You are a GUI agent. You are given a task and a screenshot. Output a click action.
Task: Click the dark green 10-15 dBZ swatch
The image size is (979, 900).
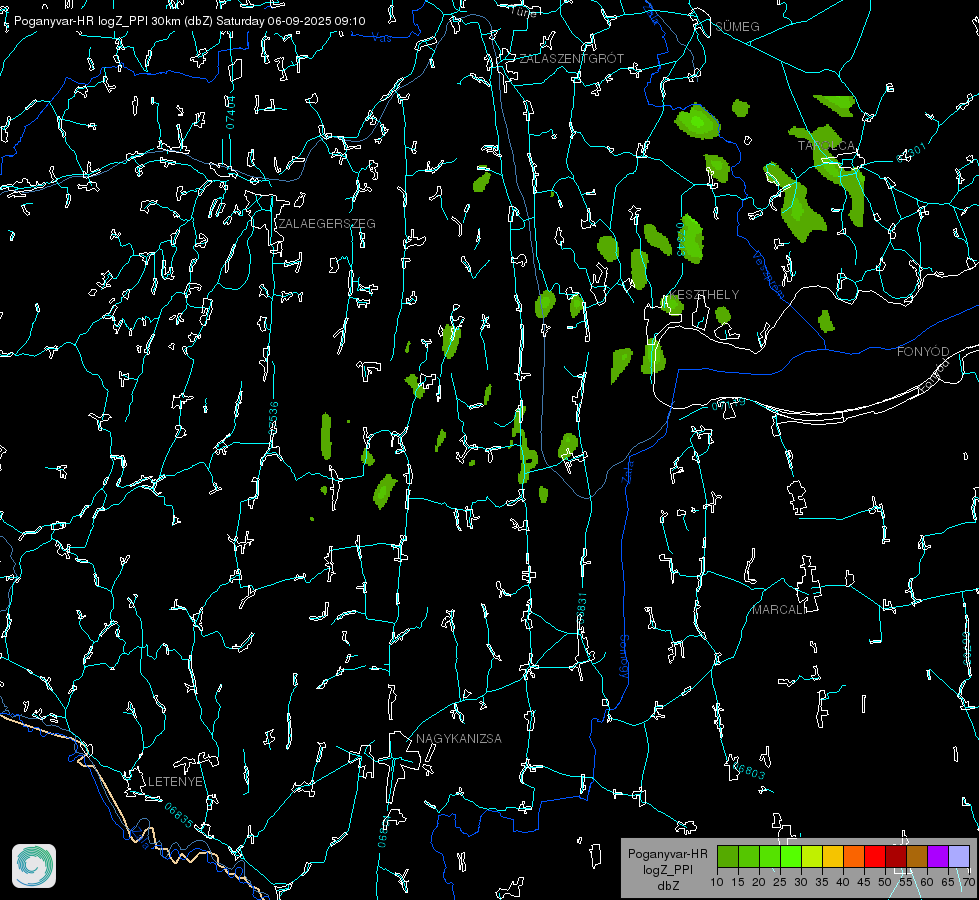click(727, 856)
